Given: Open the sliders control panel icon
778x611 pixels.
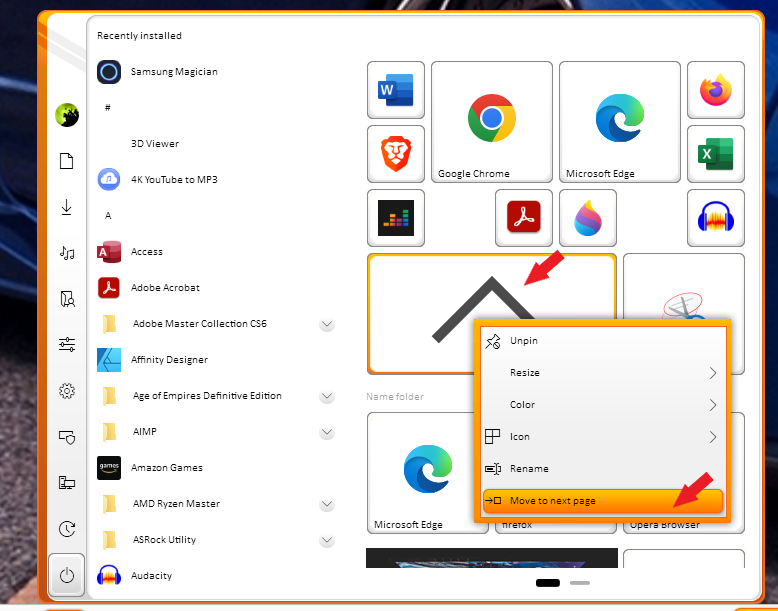Looking at the screenshot, I should (x=66, y=344).
